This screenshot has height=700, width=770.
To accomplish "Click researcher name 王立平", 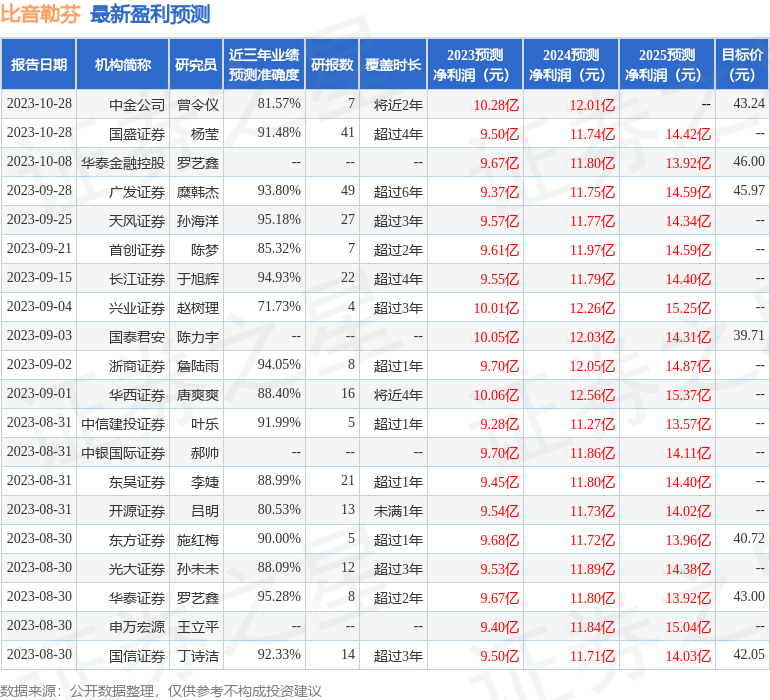I will click(x=197, y=626).
